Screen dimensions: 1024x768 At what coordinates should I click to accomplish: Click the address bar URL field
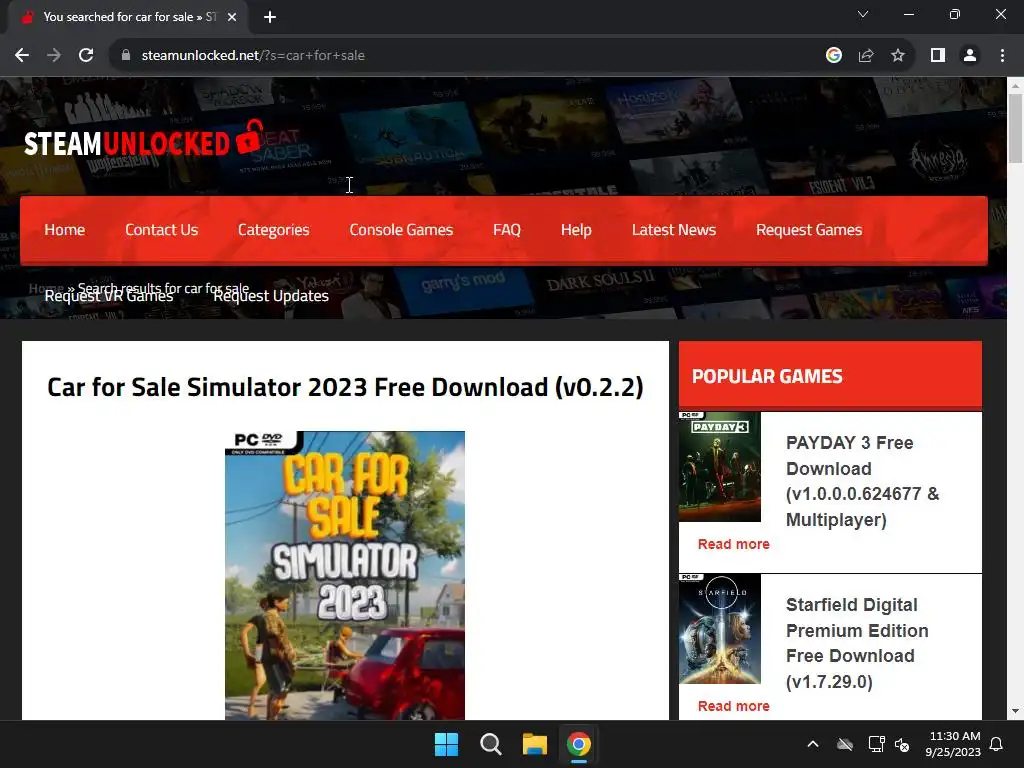point(470,56)
